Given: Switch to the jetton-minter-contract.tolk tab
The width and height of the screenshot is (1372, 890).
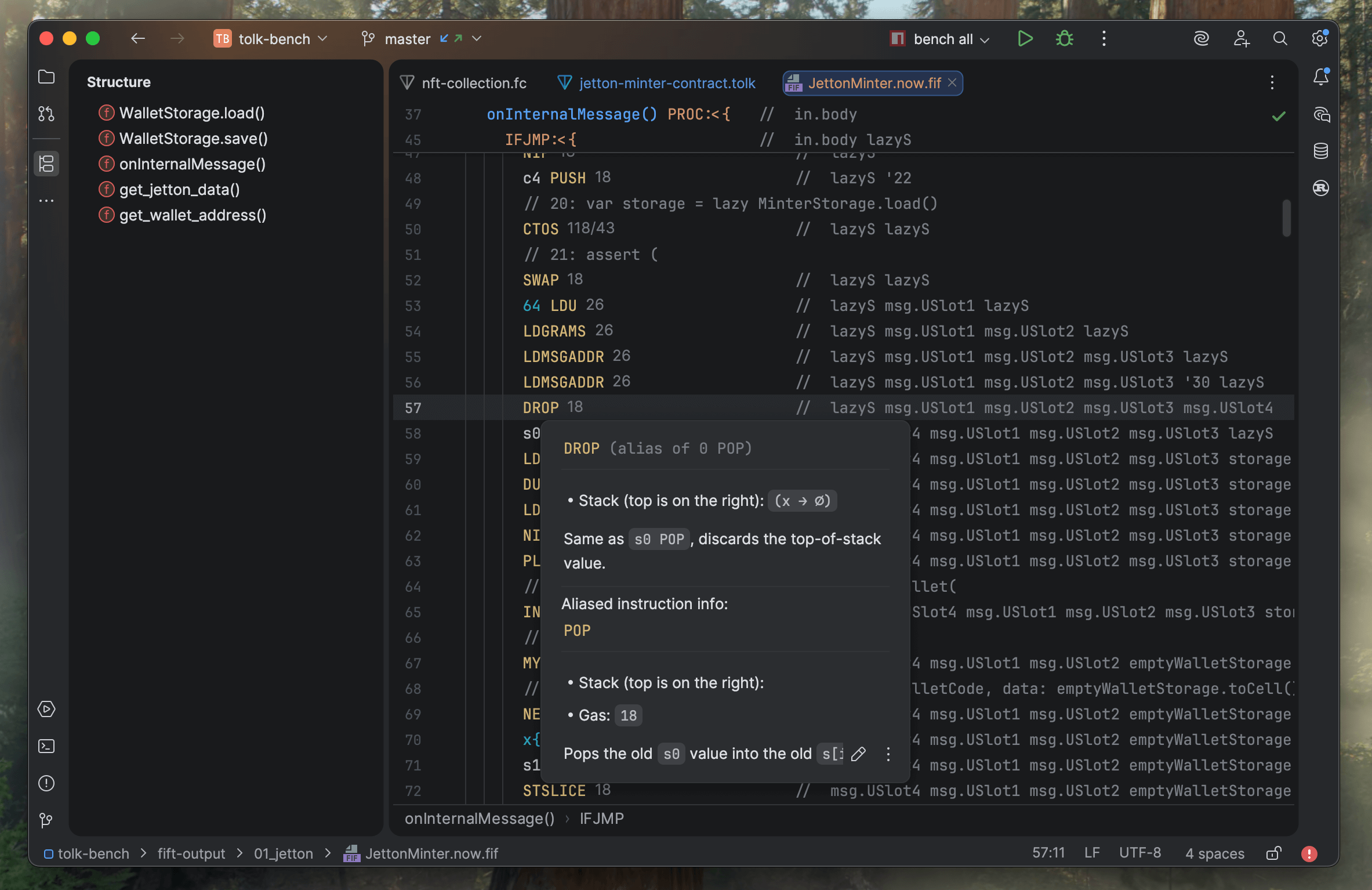Looking at the screenshot, I should tap(666, 83).
